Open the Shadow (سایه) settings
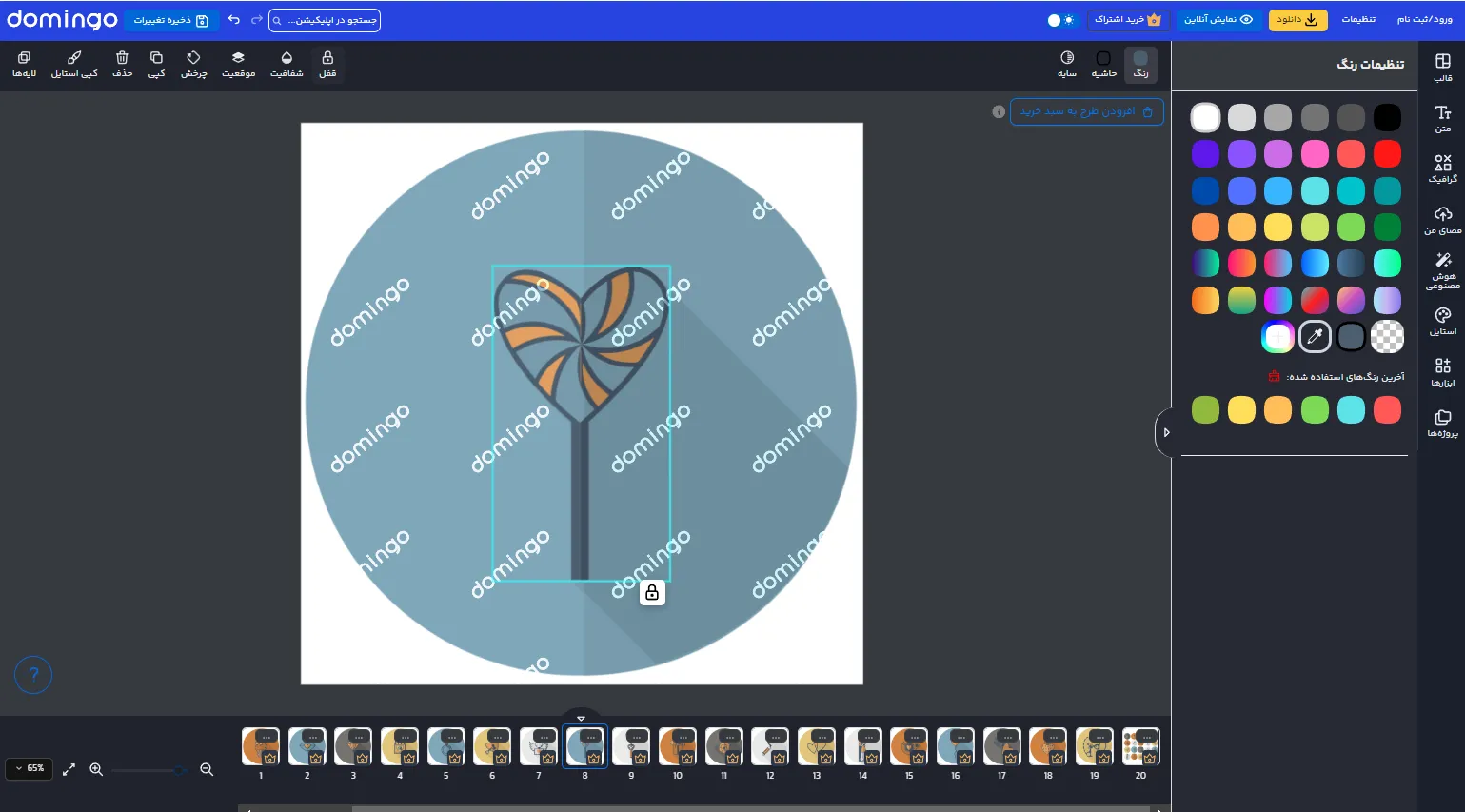This screenshot has width=1465, height=812. click(x=1067, y=65)
